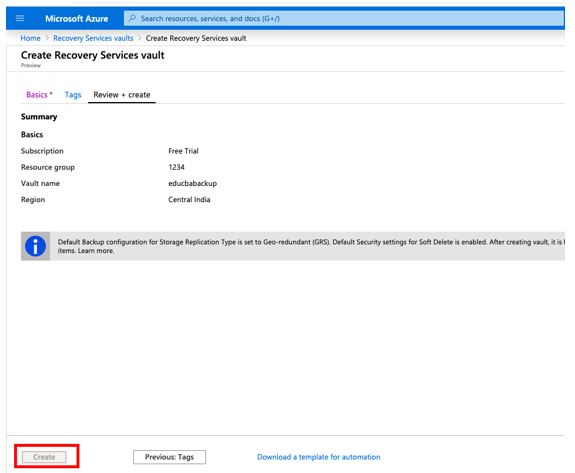Click the Free Trial subscription value
This screenshot has width=575, height=473.
coord(183,151)
